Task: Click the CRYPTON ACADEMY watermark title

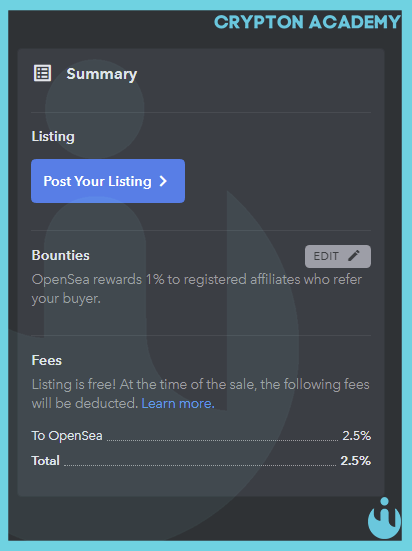Action: point(308,22)
